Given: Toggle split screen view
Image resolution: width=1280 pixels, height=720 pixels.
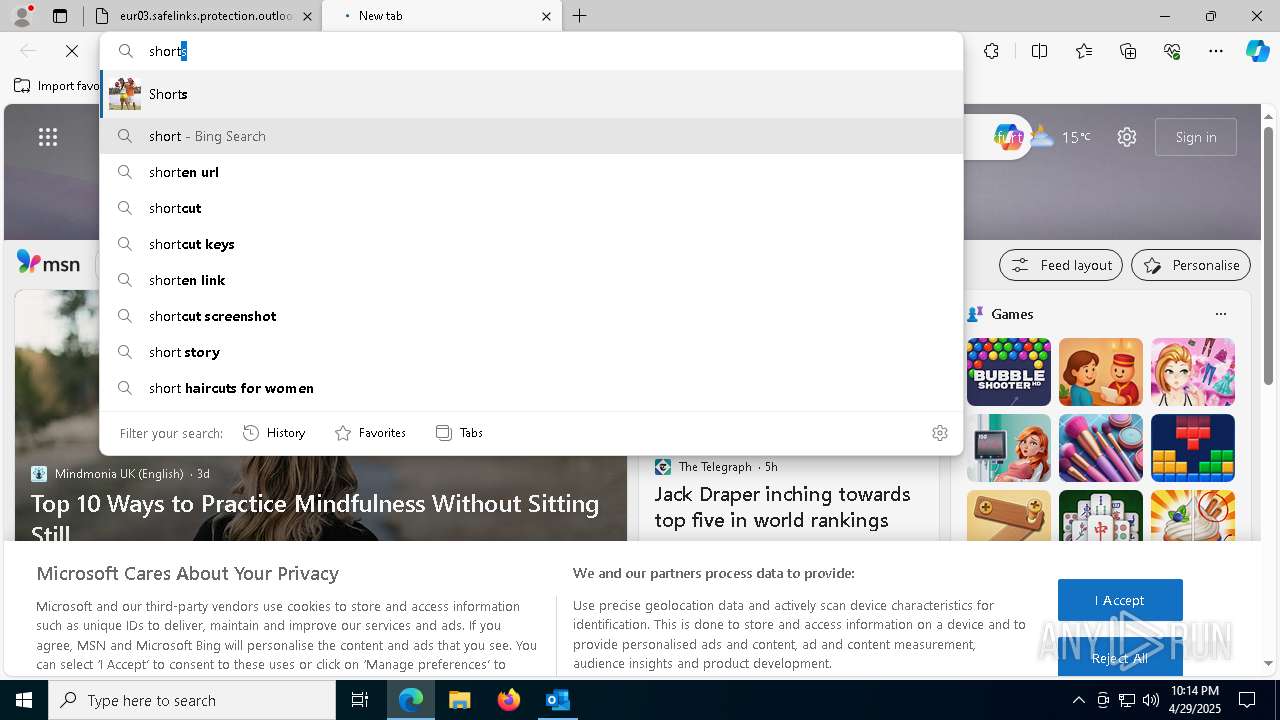Looking at the screenshot, I should (1039, 51).
